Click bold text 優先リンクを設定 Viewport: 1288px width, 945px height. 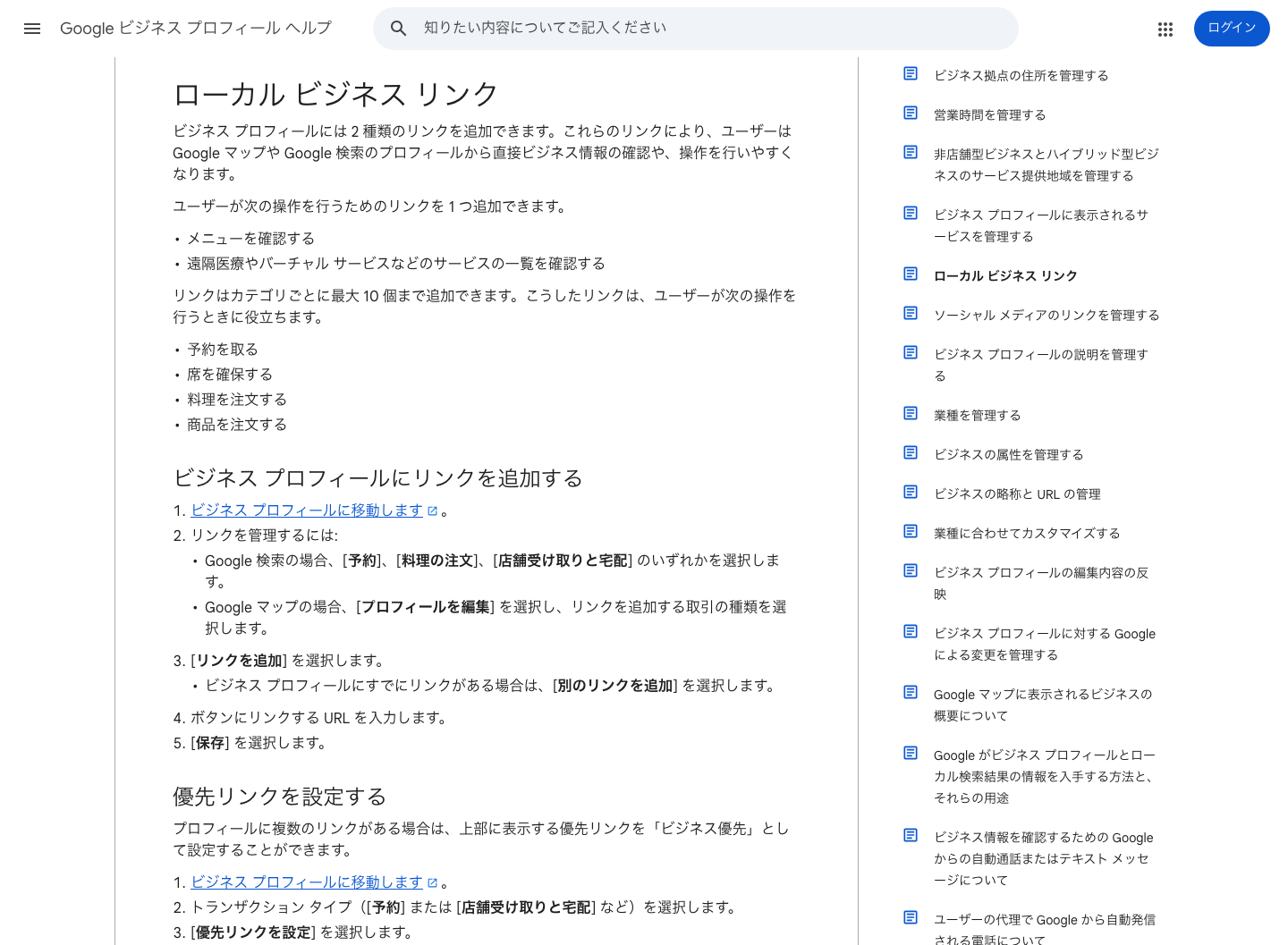pyautogui.click(x=254, y=932)
